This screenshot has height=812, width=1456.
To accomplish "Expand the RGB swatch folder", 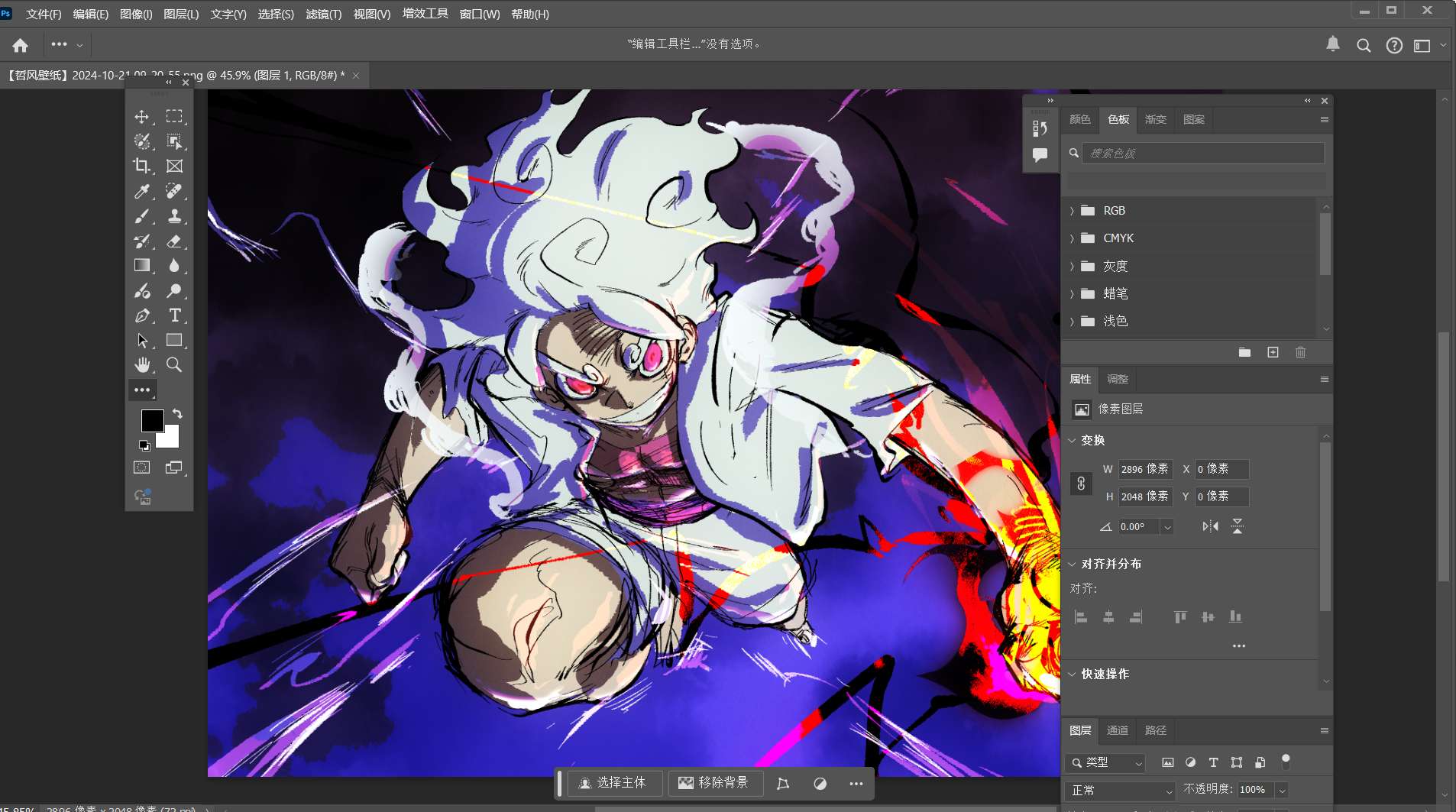I will coord(1072,211).
